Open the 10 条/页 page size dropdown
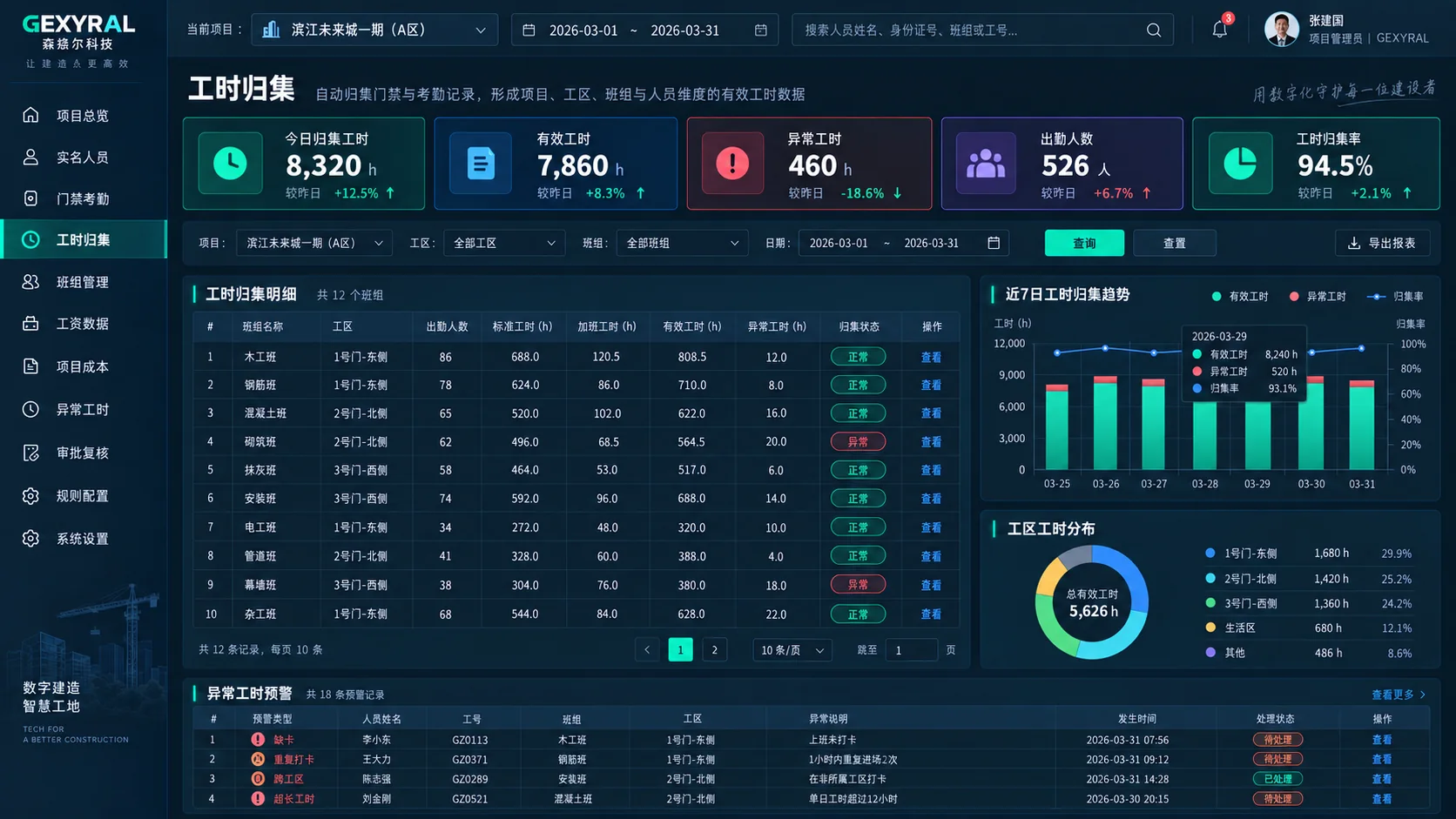This screenshot has height=819, width=1456. tap(792, 650)
